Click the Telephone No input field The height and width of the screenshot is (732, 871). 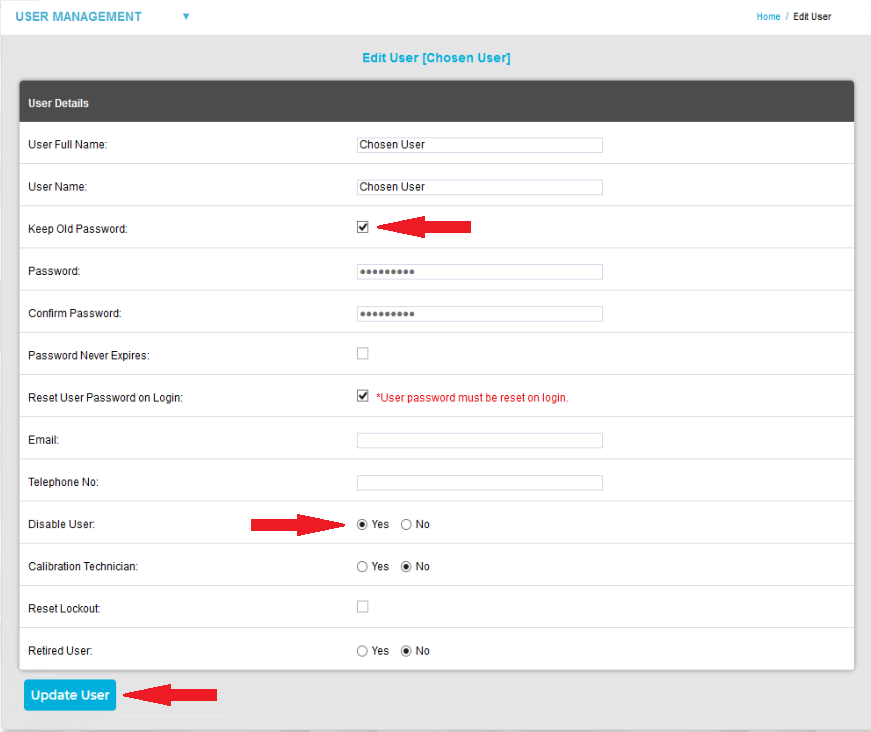479,483
